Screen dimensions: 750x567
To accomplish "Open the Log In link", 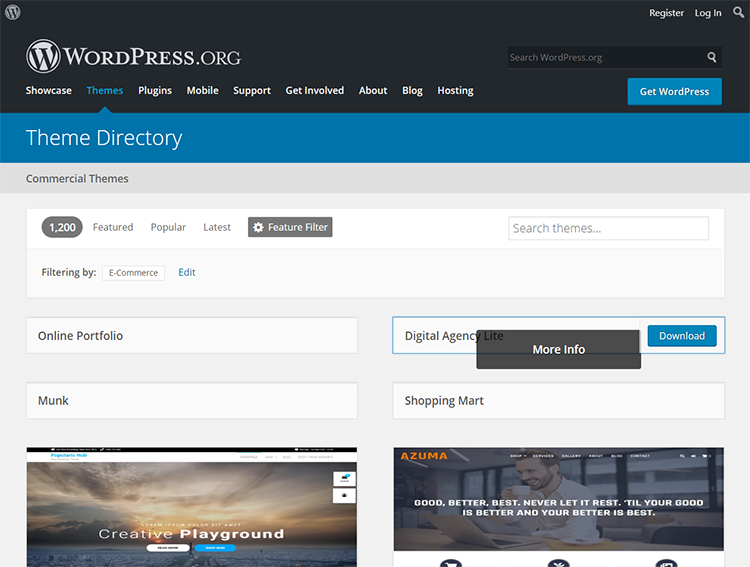I will pyautogui.click(x=708, y=13).
